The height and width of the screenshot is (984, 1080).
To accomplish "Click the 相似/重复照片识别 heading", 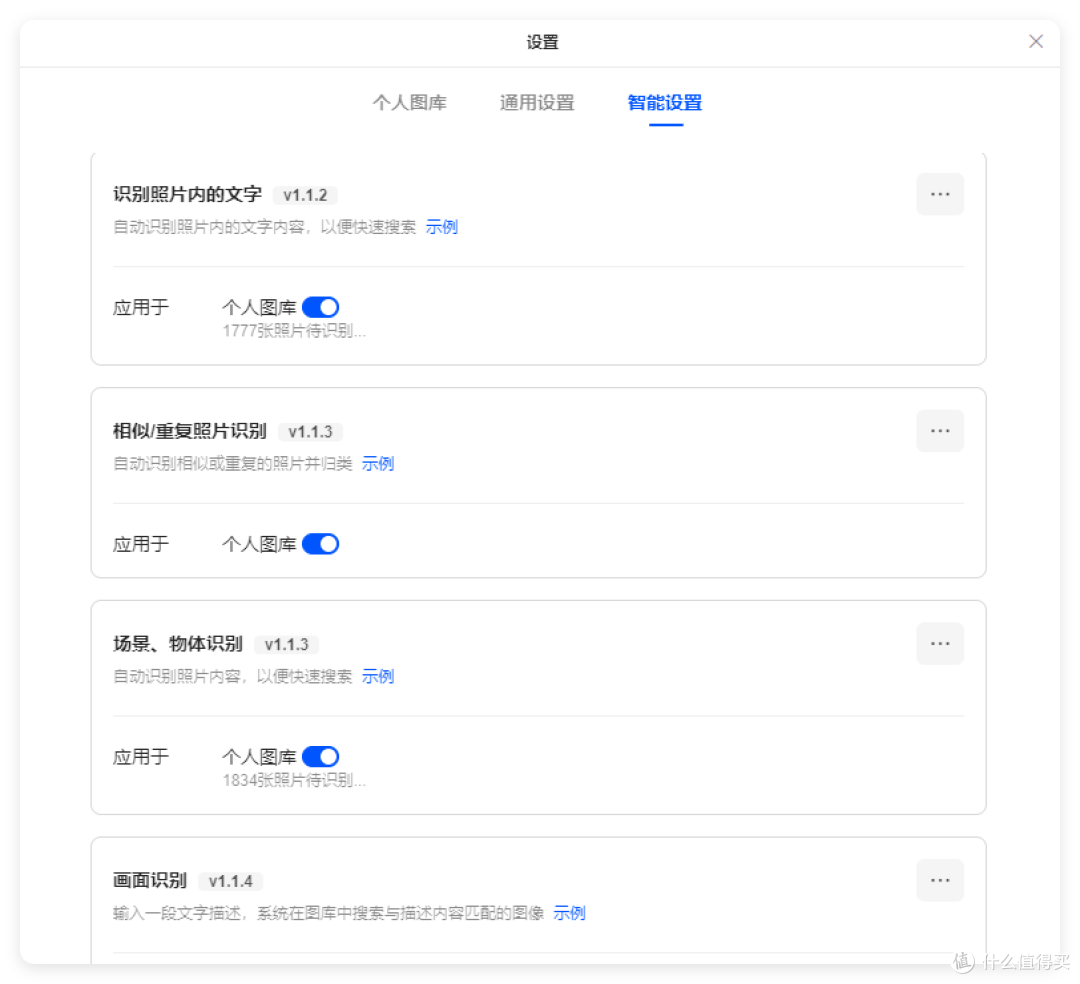I will tap(189, 431).
